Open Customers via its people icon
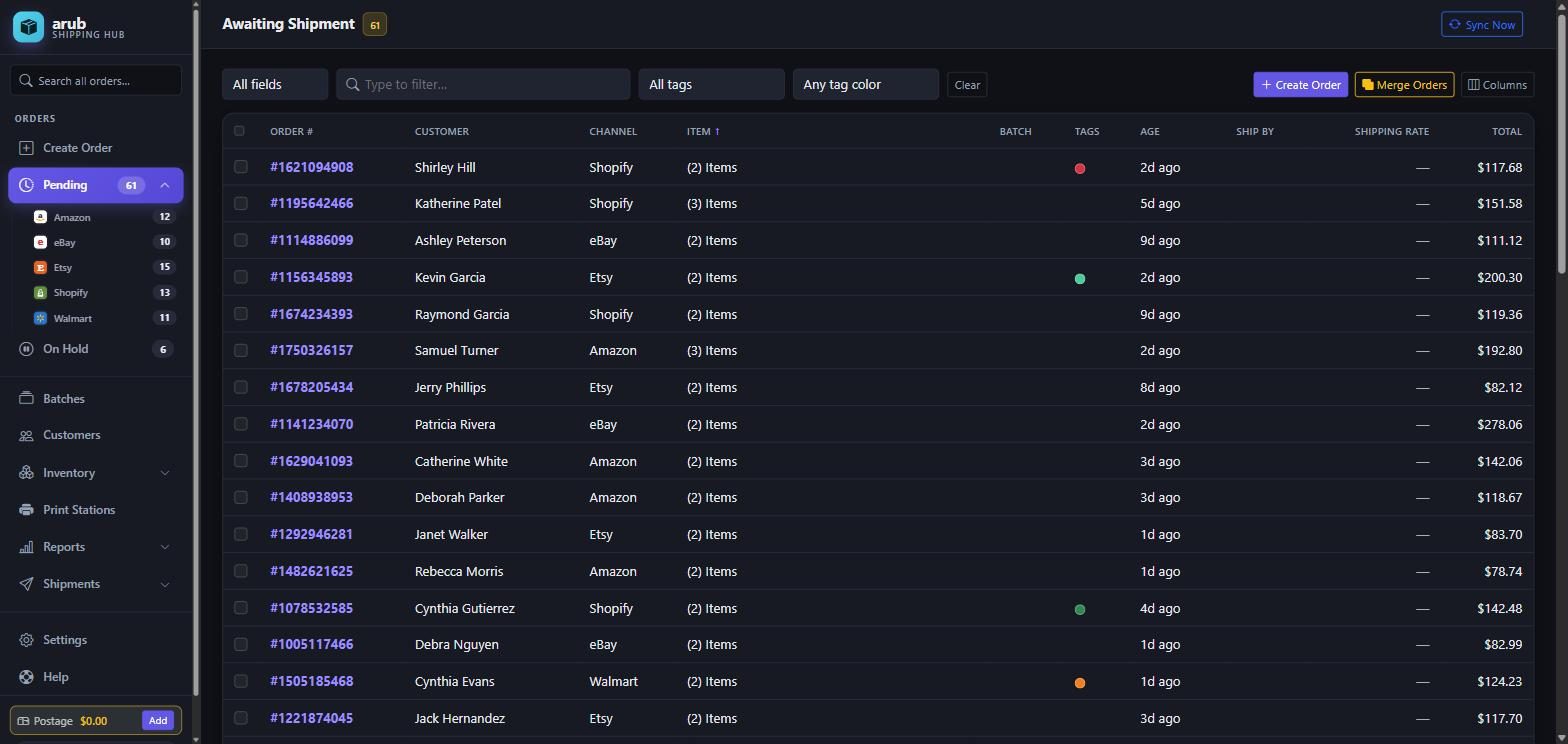 tap(26, 435)
